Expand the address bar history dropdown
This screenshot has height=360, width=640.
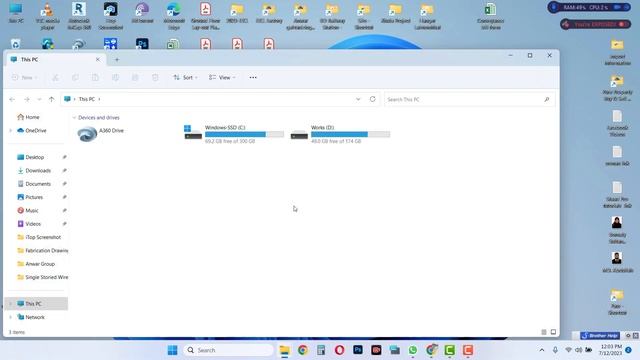pyautogui.click(x=358, y=99)
